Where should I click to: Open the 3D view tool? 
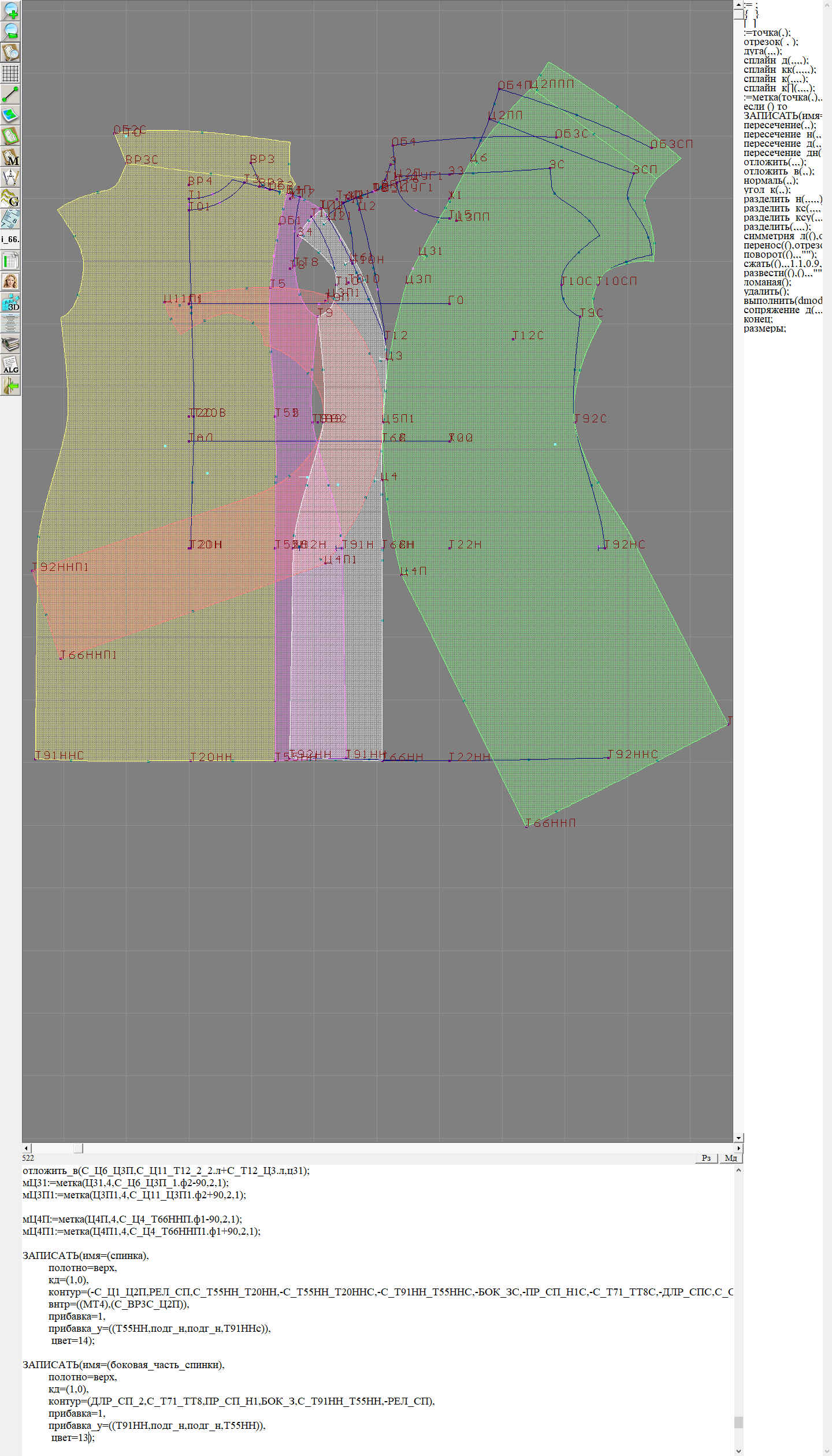10,302
